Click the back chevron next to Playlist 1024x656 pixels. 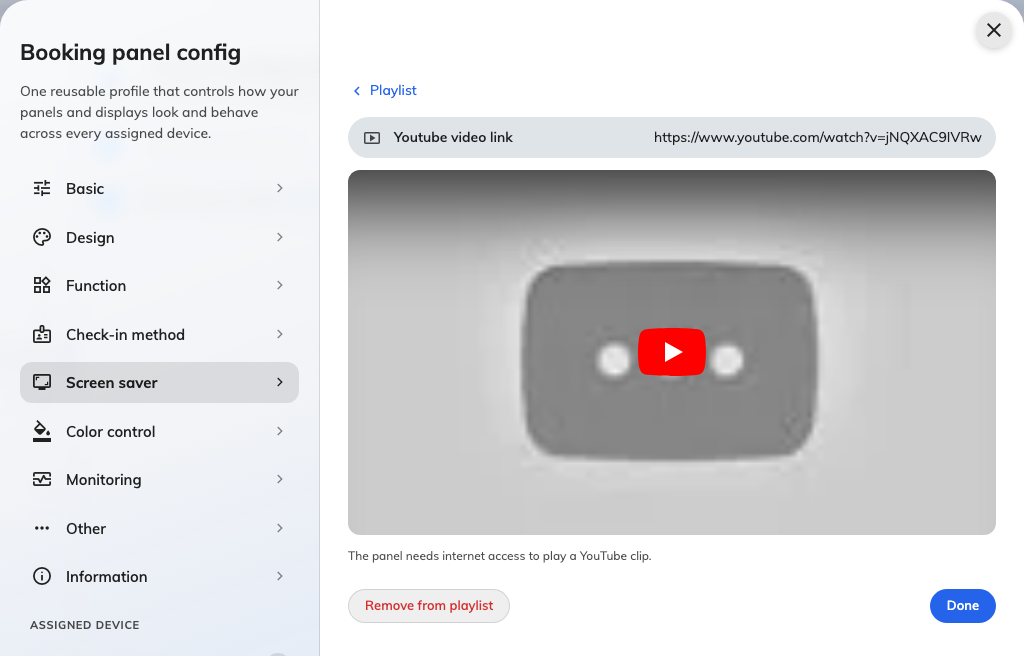(x=357, y=91)
